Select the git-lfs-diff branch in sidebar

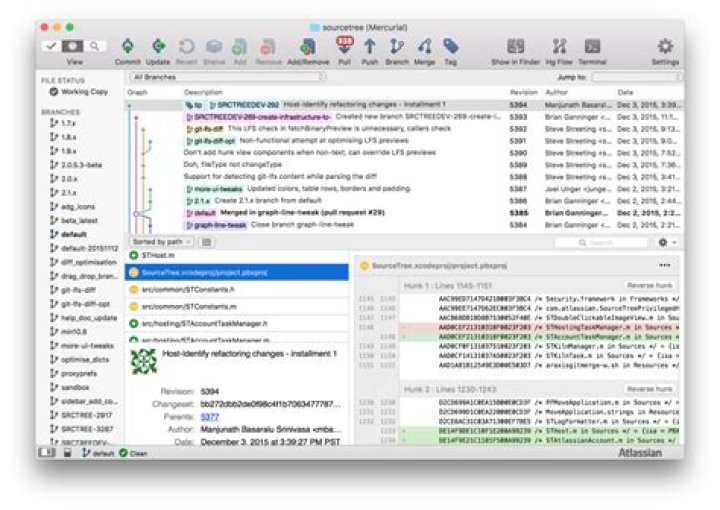pyautogui.click(x=78, y=290)
